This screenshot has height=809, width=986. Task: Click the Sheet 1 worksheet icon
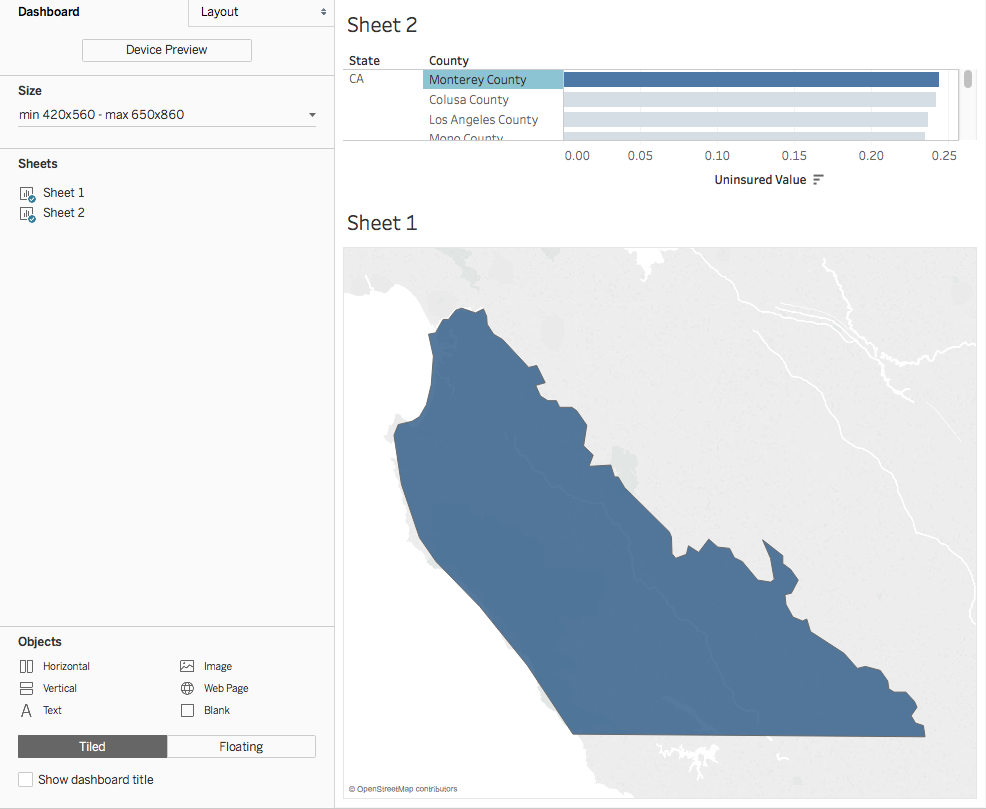coord(27,193)
